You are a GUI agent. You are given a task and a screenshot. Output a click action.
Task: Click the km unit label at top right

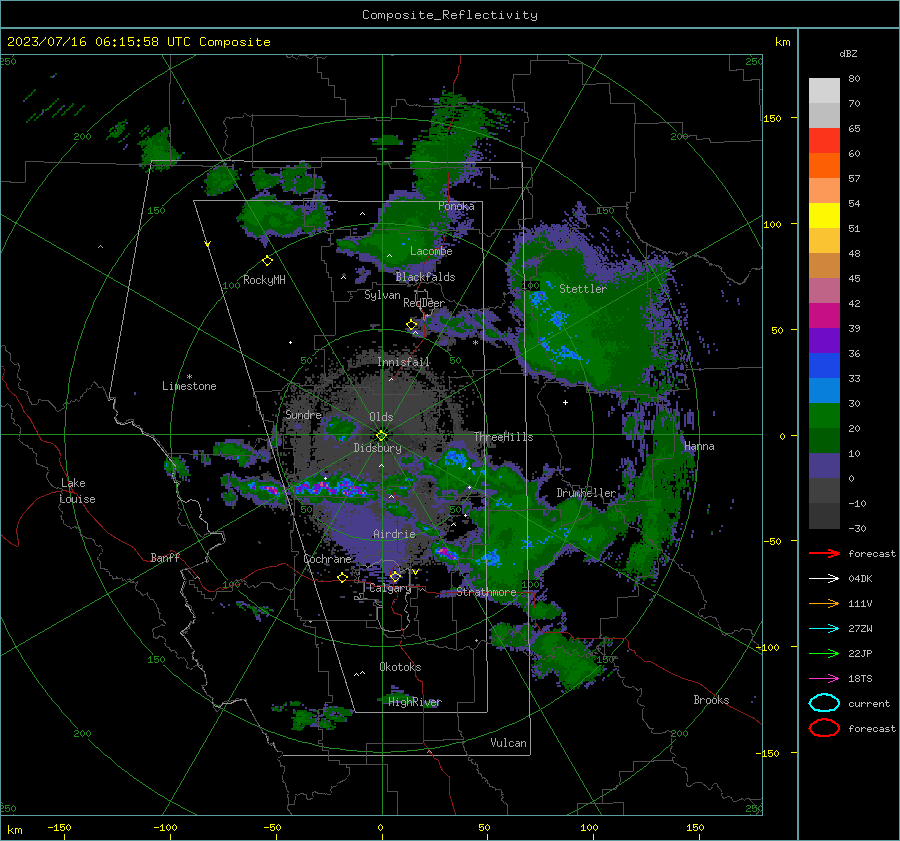coord(782,42)
